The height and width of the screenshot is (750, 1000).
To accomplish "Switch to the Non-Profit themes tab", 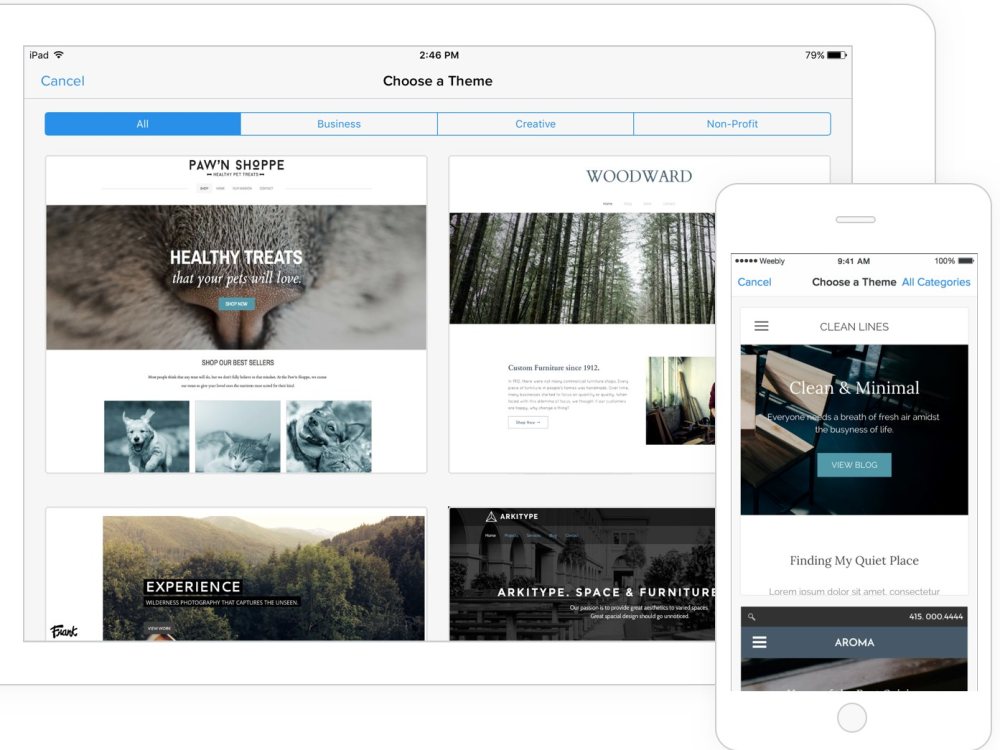I will click(732, 124).
